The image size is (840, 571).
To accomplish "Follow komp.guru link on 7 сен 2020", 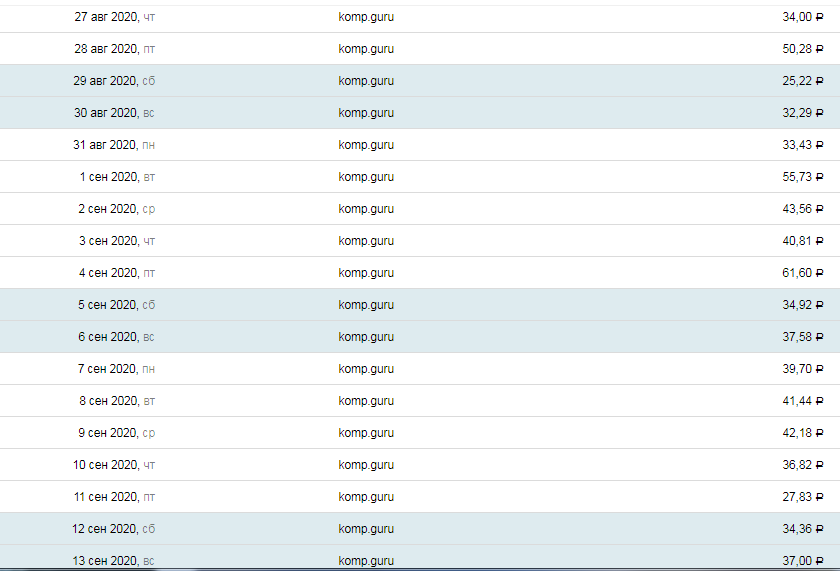I will tap(366, 369).
